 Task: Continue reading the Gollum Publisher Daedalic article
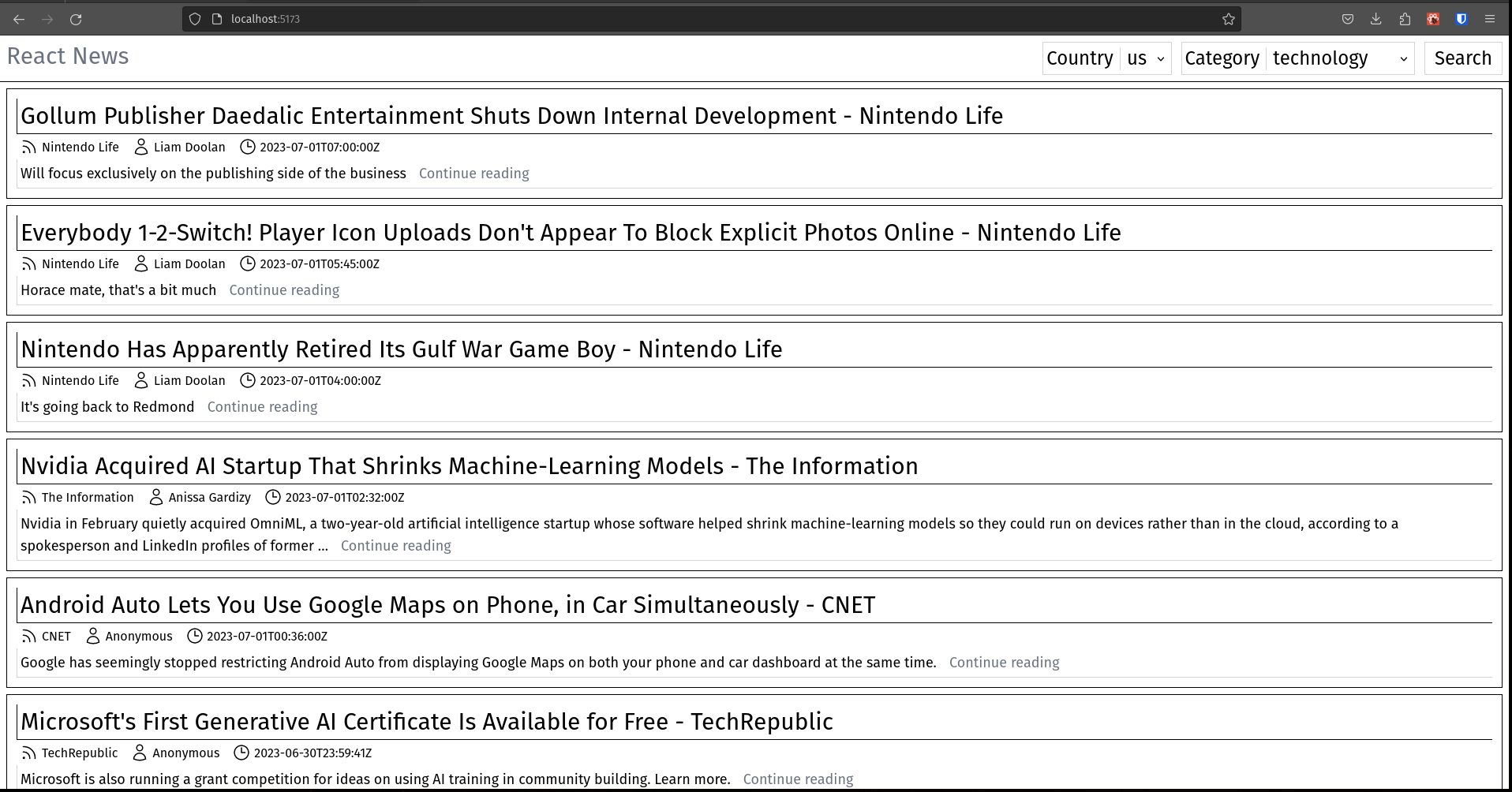(x=473, y=174)
